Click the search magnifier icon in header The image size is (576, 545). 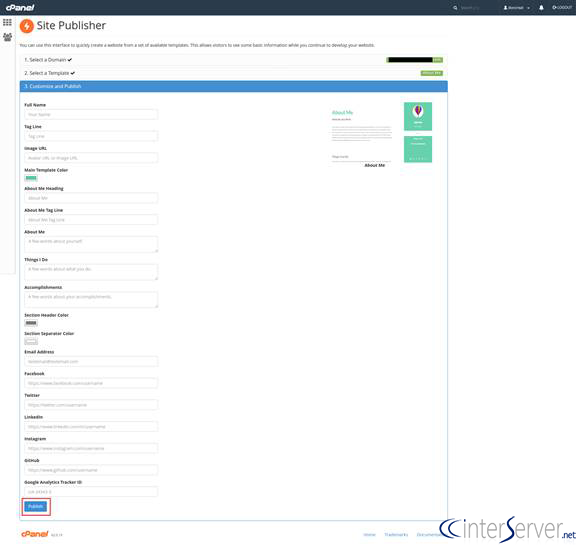click(x=455, y=8)
